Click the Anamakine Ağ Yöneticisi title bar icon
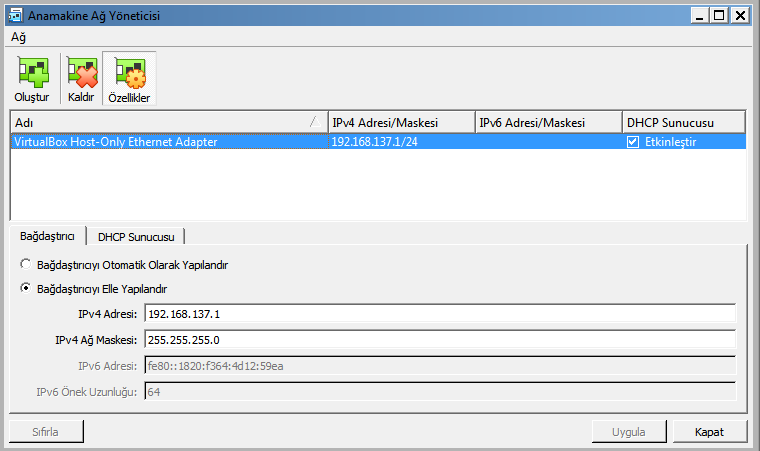This screenshot has height=451, width=760. (x=15, y=16)
